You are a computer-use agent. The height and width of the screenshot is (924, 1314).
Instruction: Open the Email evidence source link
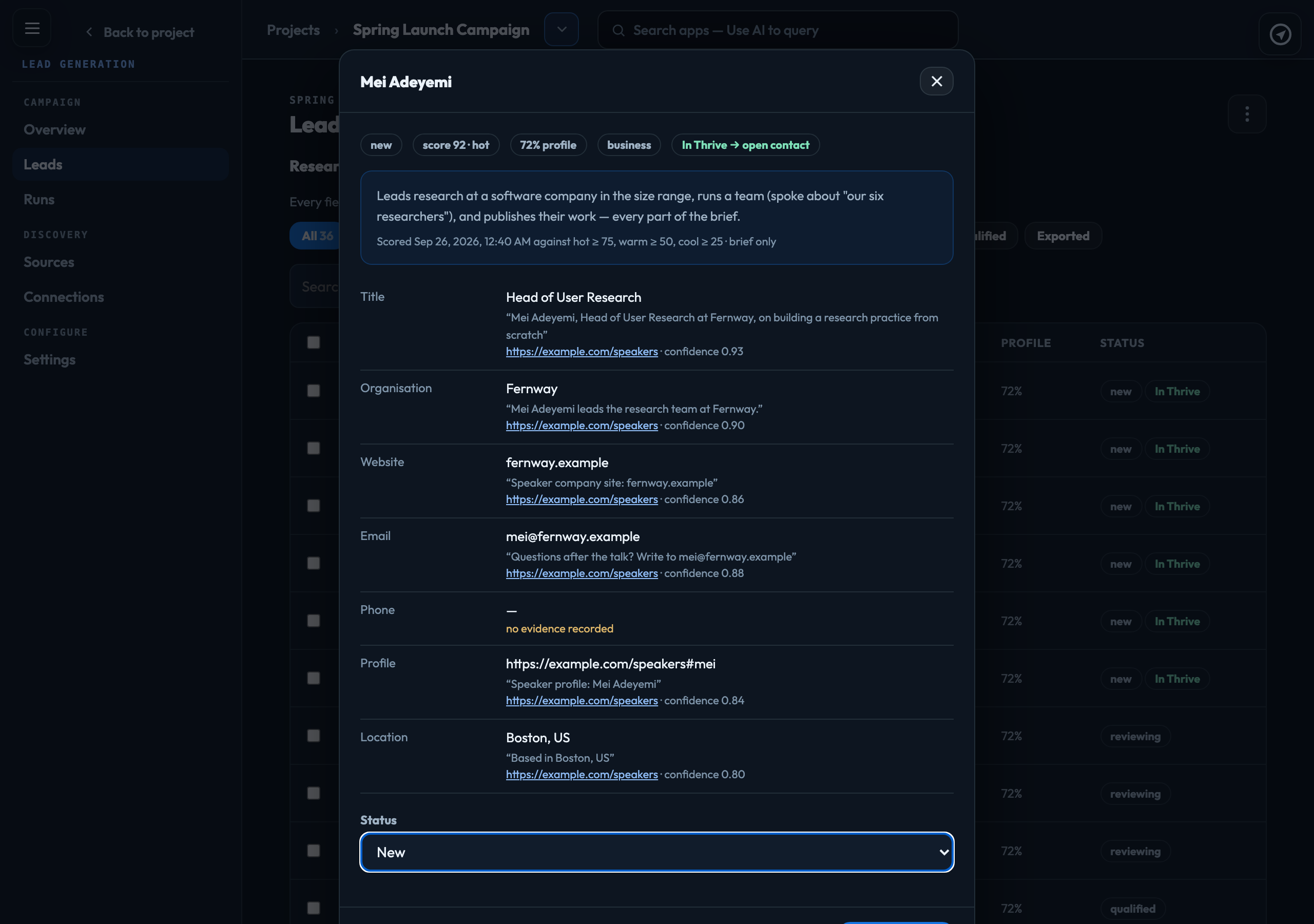tap(582, 573)
